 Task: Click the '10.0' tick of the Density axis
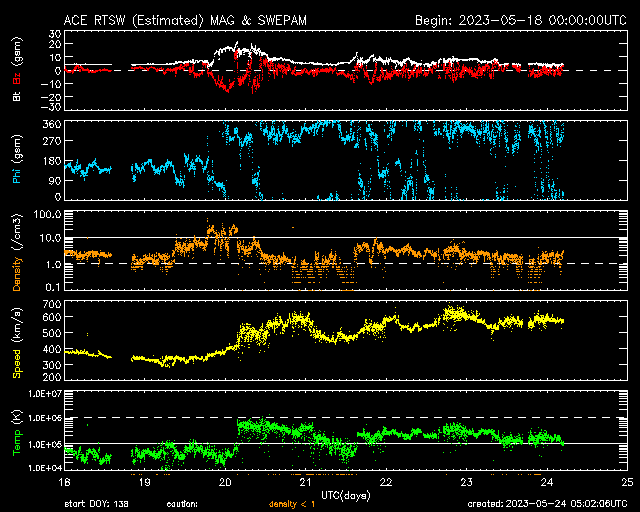tap(51, 238)
